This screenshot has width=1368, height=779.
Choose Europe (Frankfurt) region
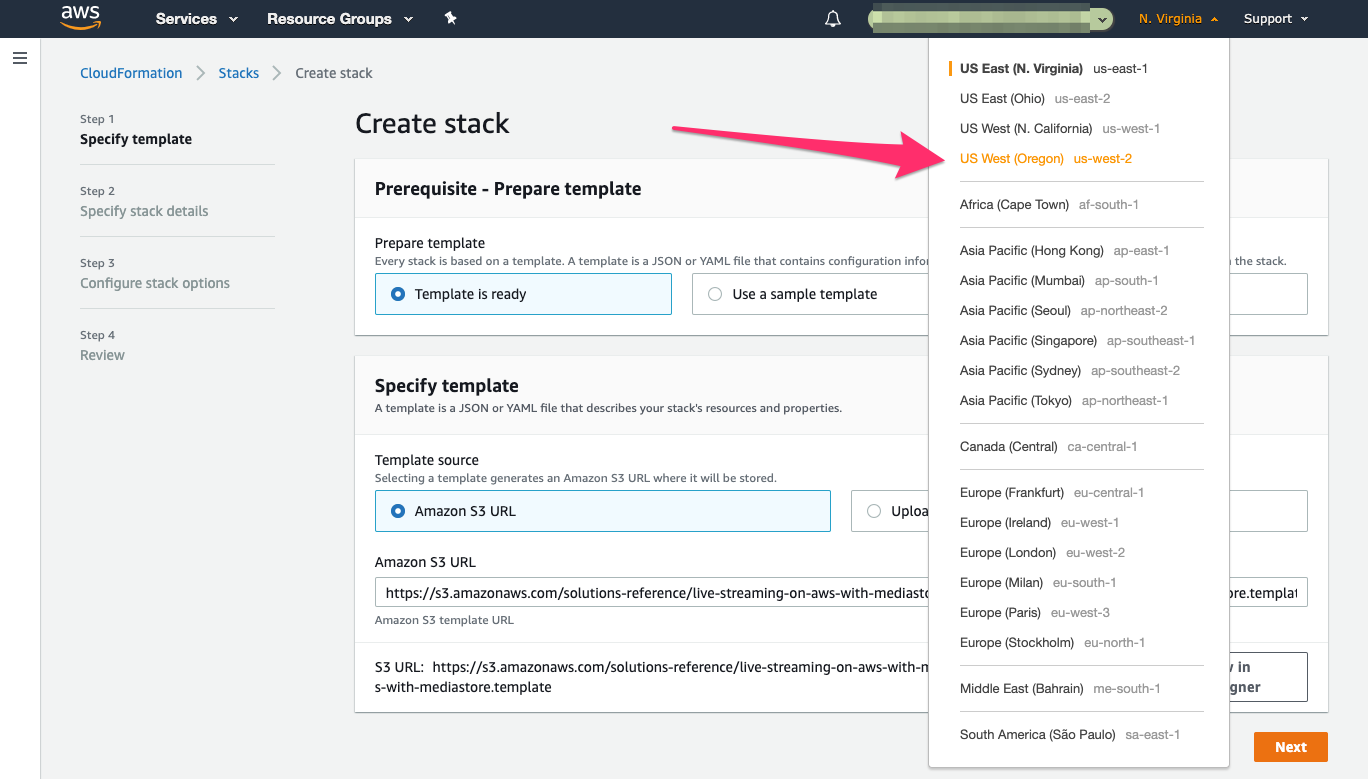point(1052,493)
